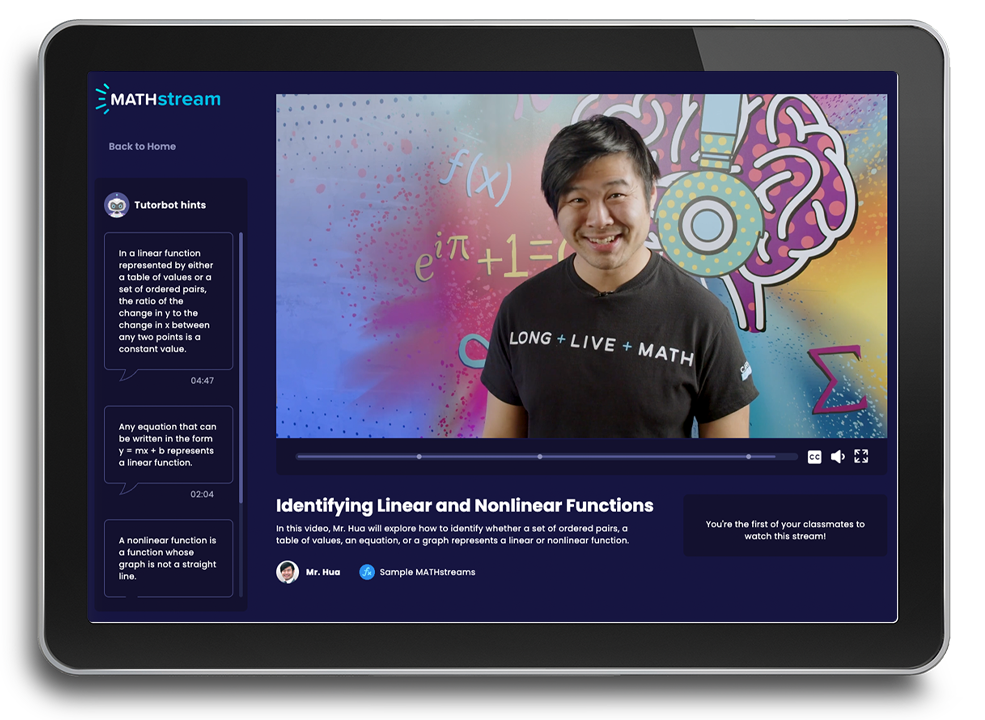Click the speaker volume icon
This screenshot has height=720, width=985.
coord(838,456)
